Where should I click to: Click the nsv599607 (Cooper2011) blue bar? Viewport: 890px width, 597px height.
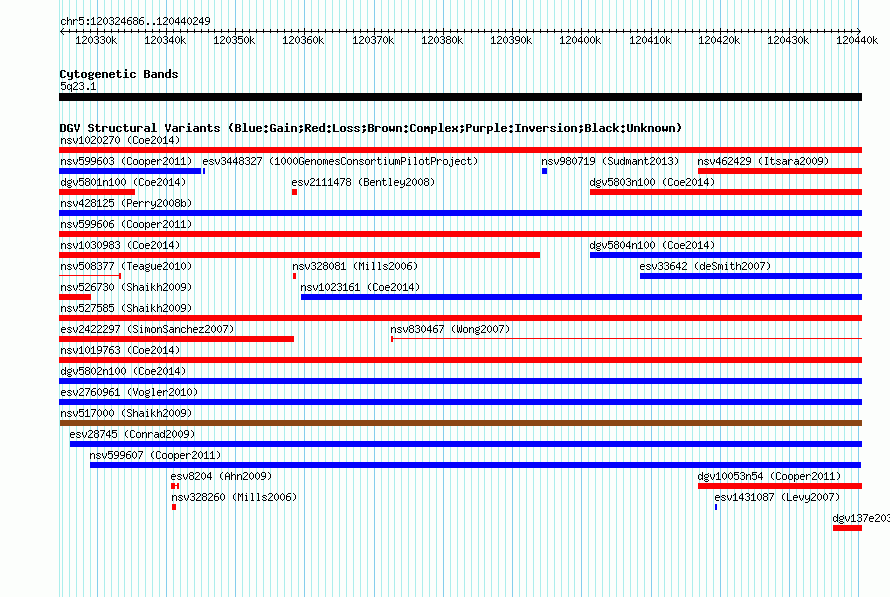[476, 465]
